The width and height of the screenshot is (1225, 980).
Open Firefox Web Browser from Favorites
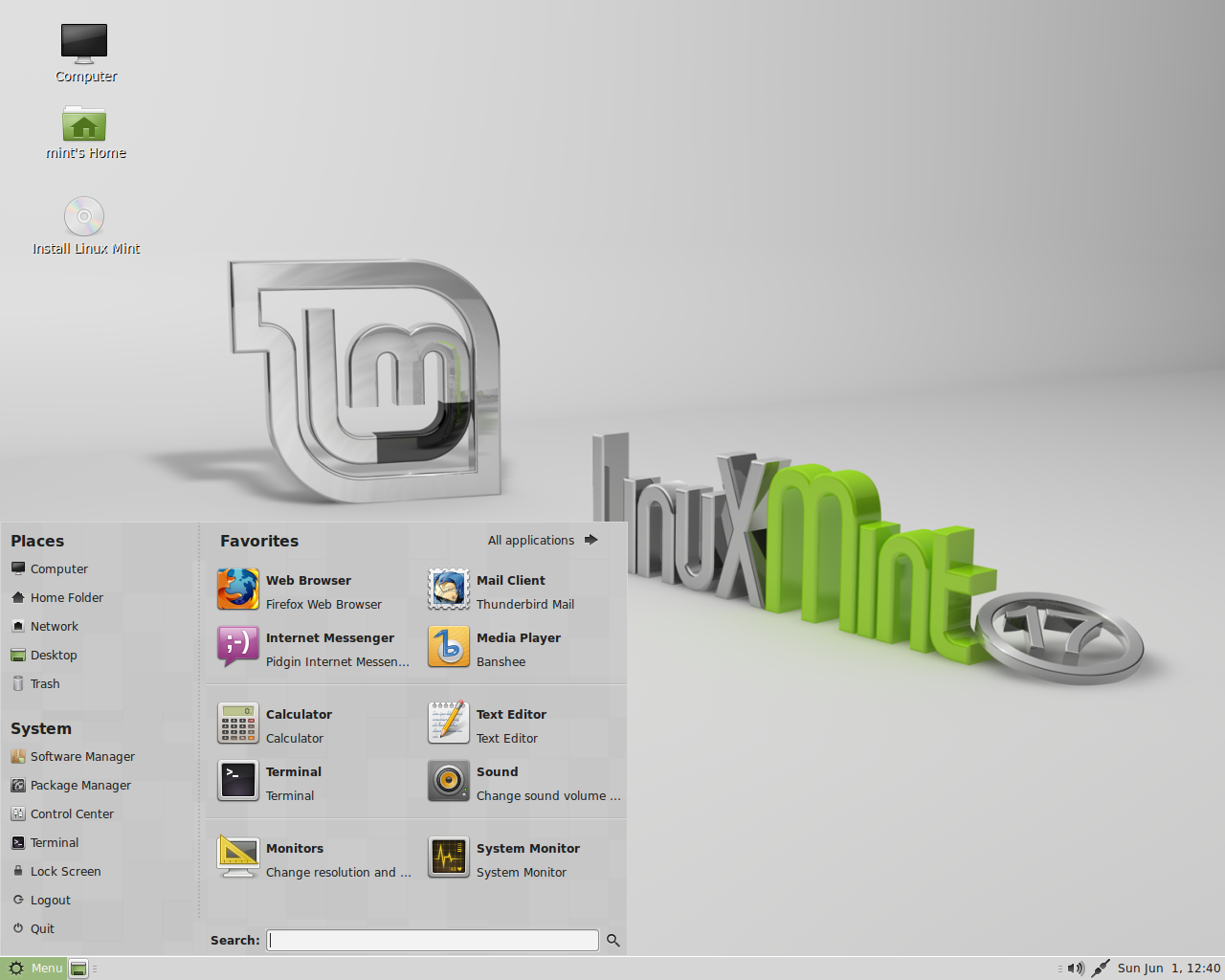[x=313, y=590]
